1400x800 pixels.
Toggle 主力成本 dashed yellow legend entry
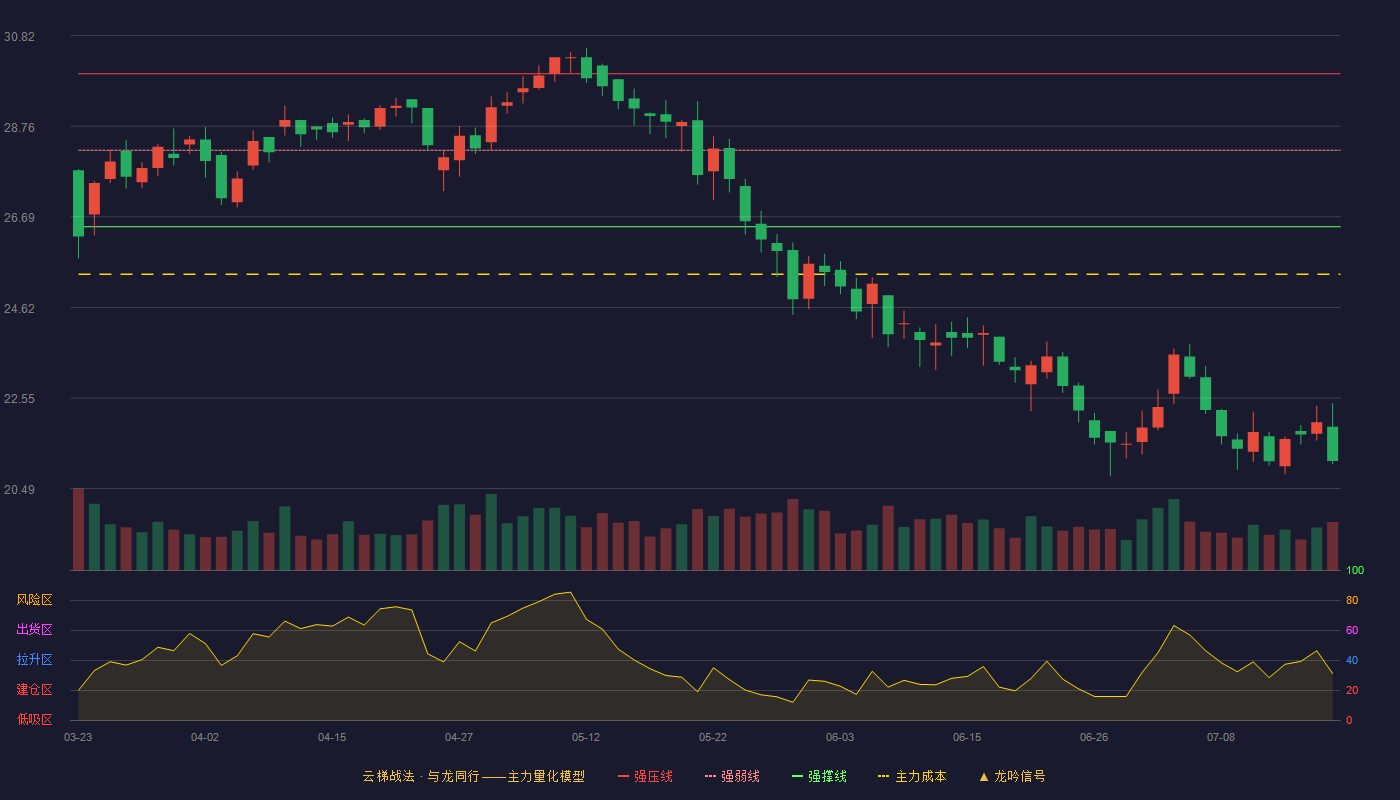click(912, 776)
